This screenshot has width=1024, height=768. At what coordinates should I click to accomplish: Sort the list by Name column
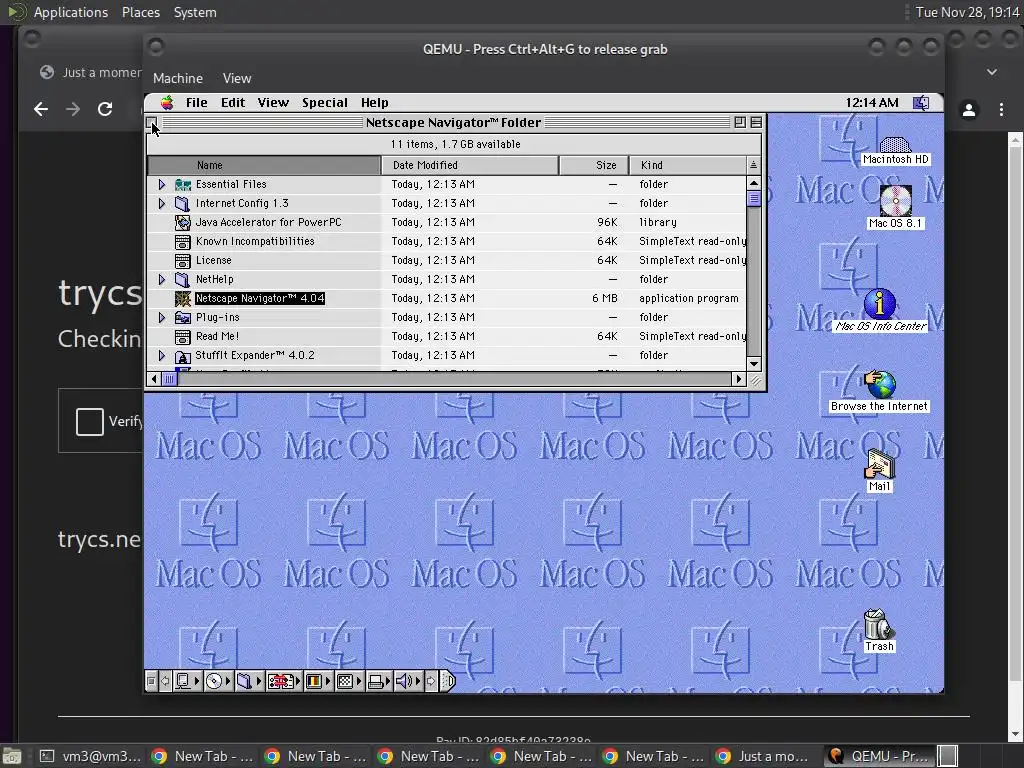point(264,165)
